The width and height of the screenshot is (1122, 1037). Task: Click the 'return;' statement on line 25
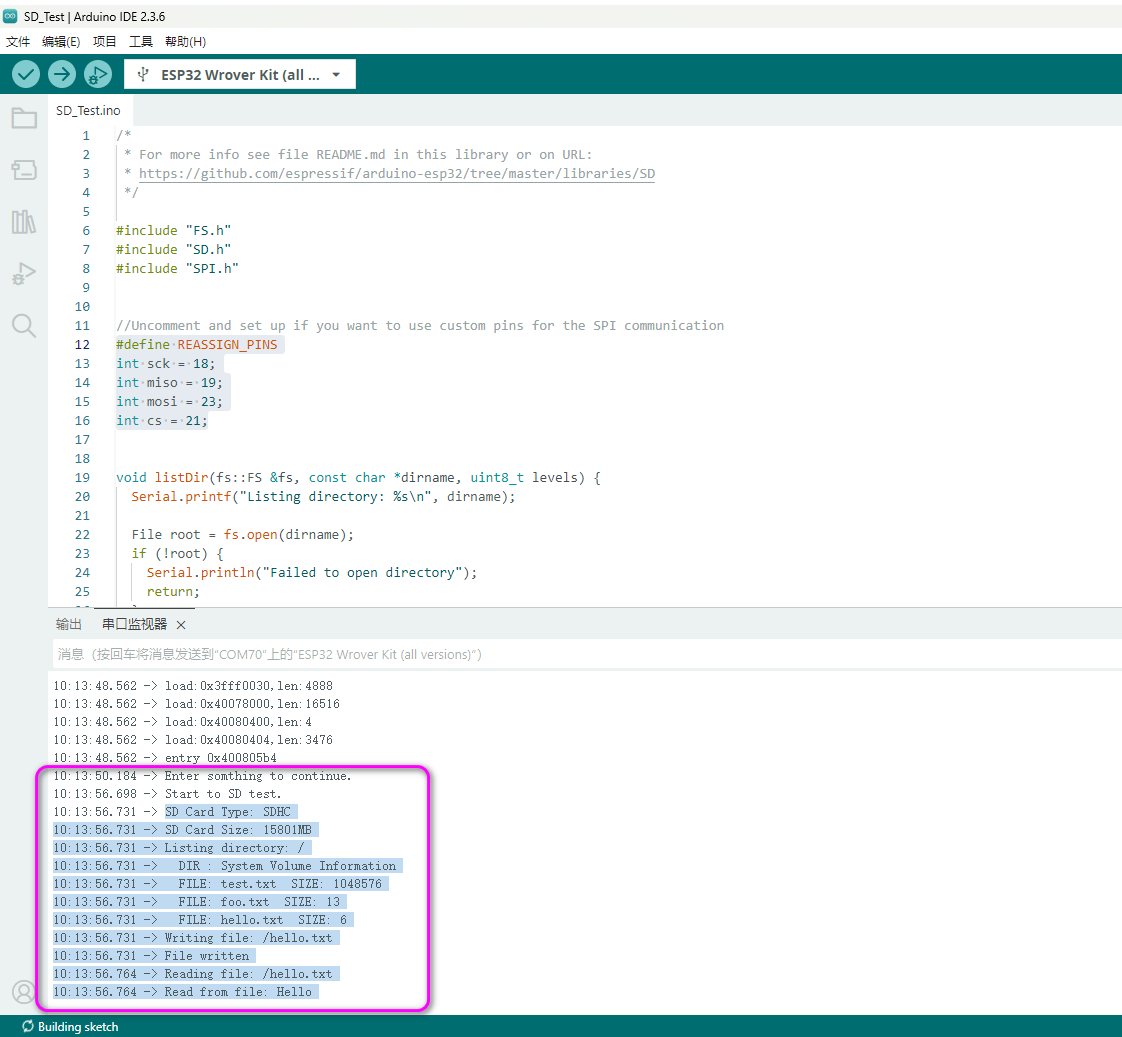pyautogui.click(x=173, y=591)
